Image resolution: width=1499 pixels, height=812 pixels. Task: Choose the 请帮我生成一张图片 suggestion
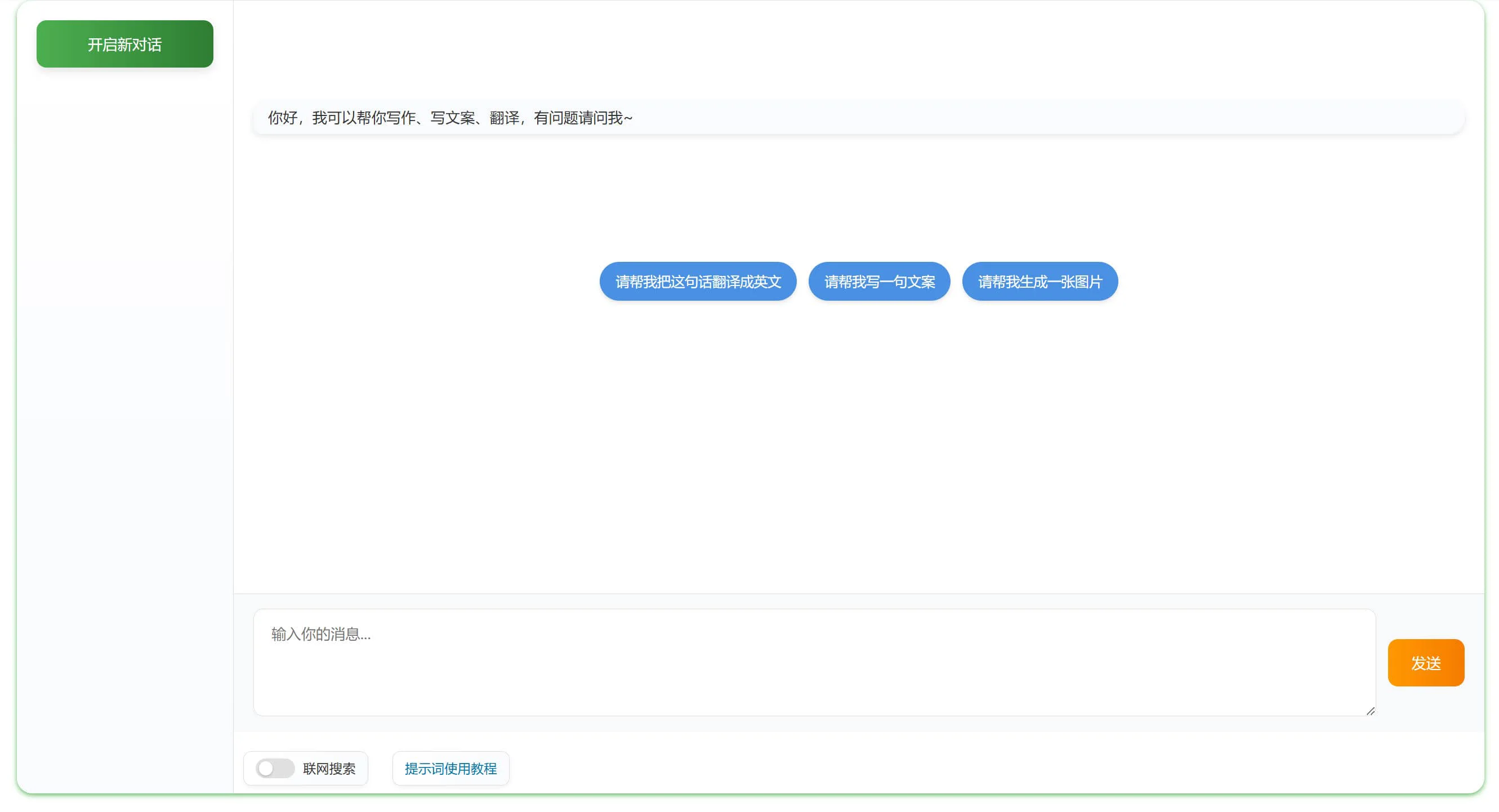1040,282
